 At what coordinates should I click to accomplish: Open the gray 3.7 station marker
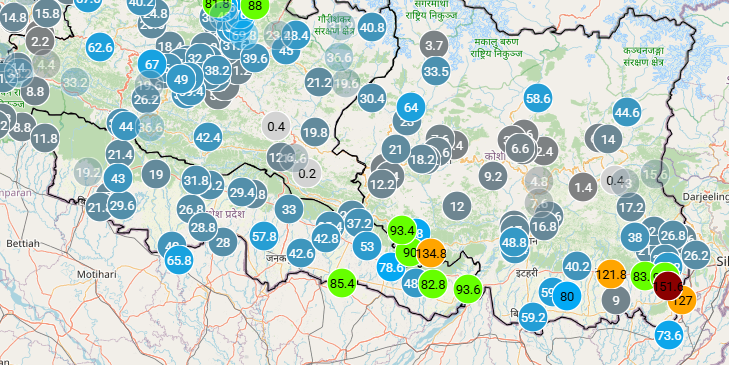pyautogui.click(x=434, y=46)
